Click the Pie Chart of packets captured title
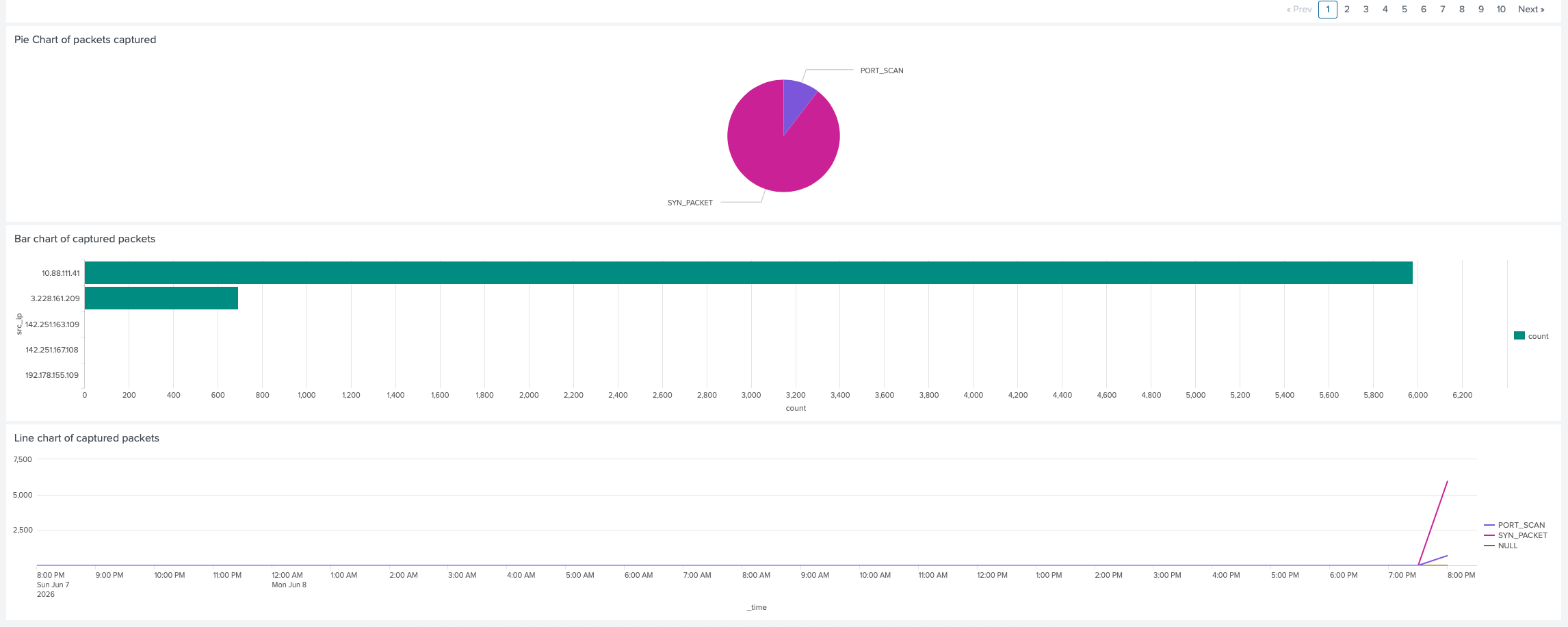 click(x=85, y=40)
